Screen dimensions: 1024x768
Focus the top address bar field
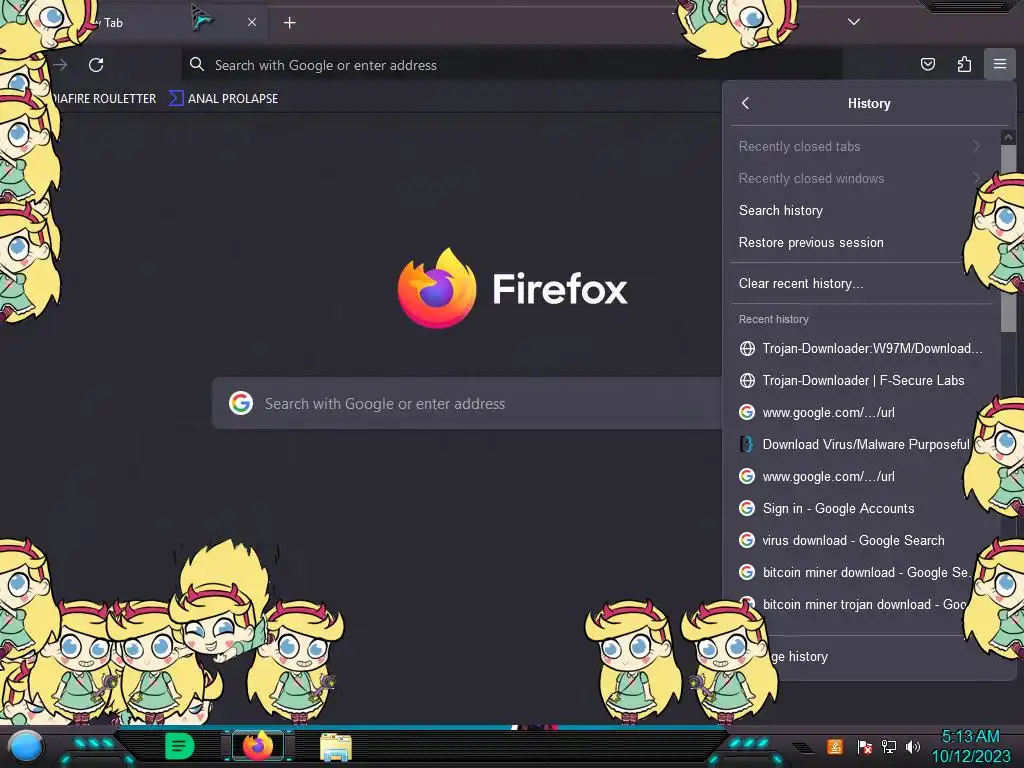click(x=511, y=65)
